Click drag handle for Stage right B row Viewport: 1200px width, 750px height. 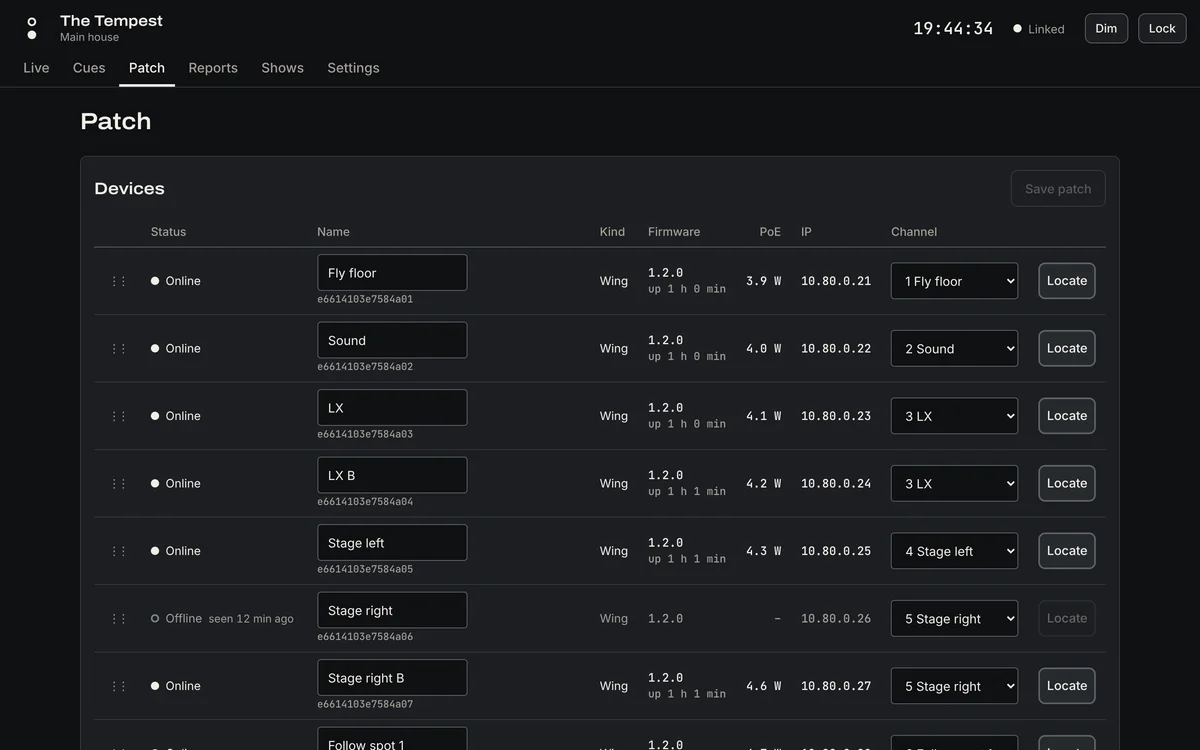coord(119,686)
